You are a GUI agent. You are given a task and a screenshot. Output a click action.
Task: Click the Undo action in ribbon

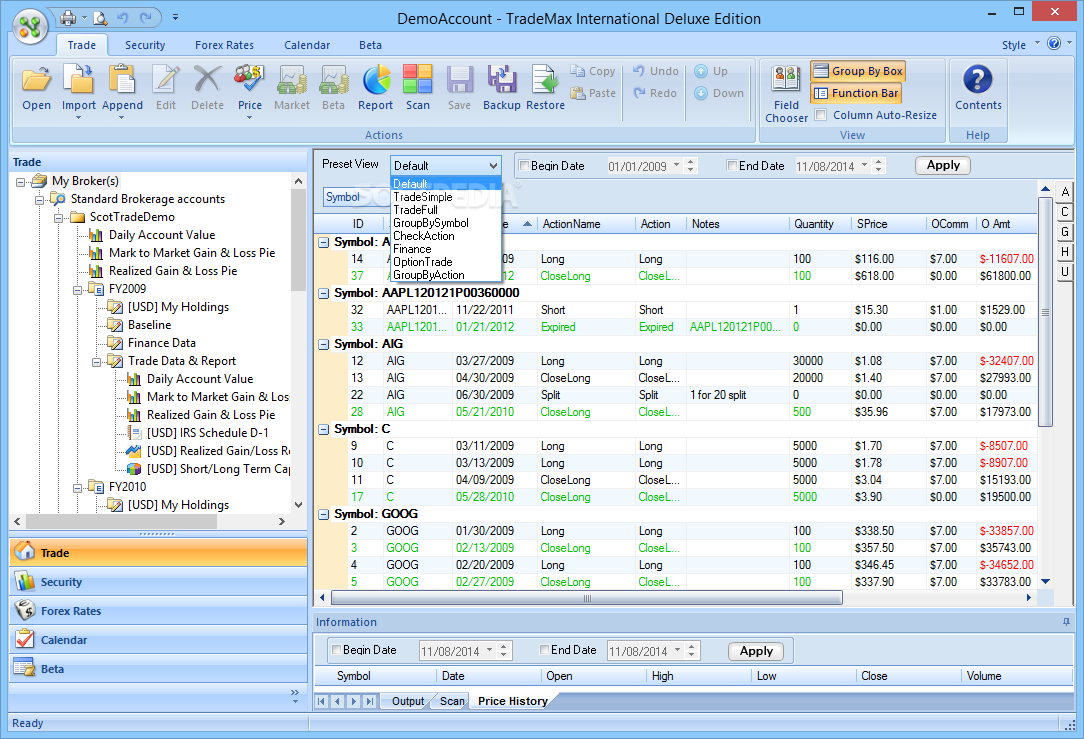click(x=655, y=71)
